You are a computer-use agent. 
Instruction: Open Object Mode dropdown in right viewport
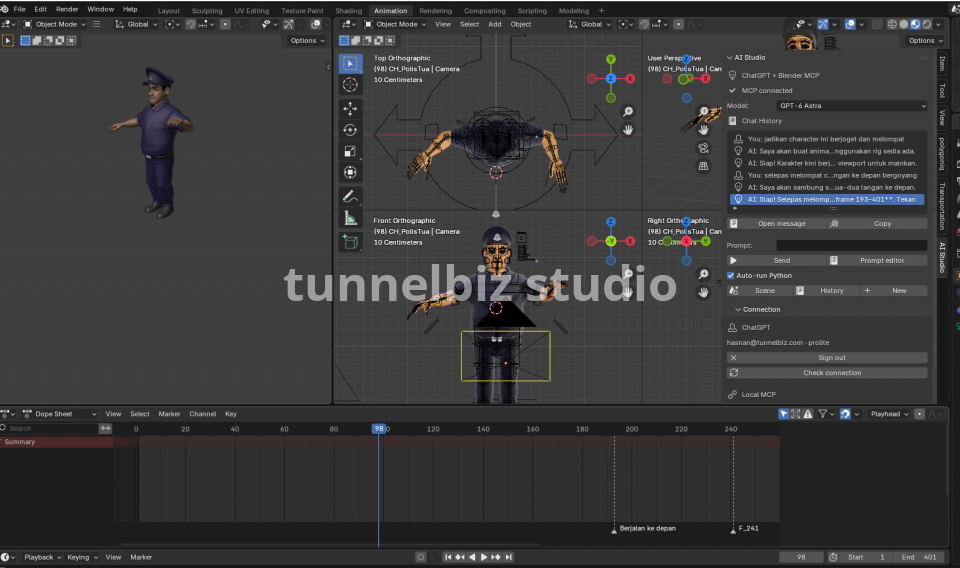pyautogui.click(x=395, y=24)
